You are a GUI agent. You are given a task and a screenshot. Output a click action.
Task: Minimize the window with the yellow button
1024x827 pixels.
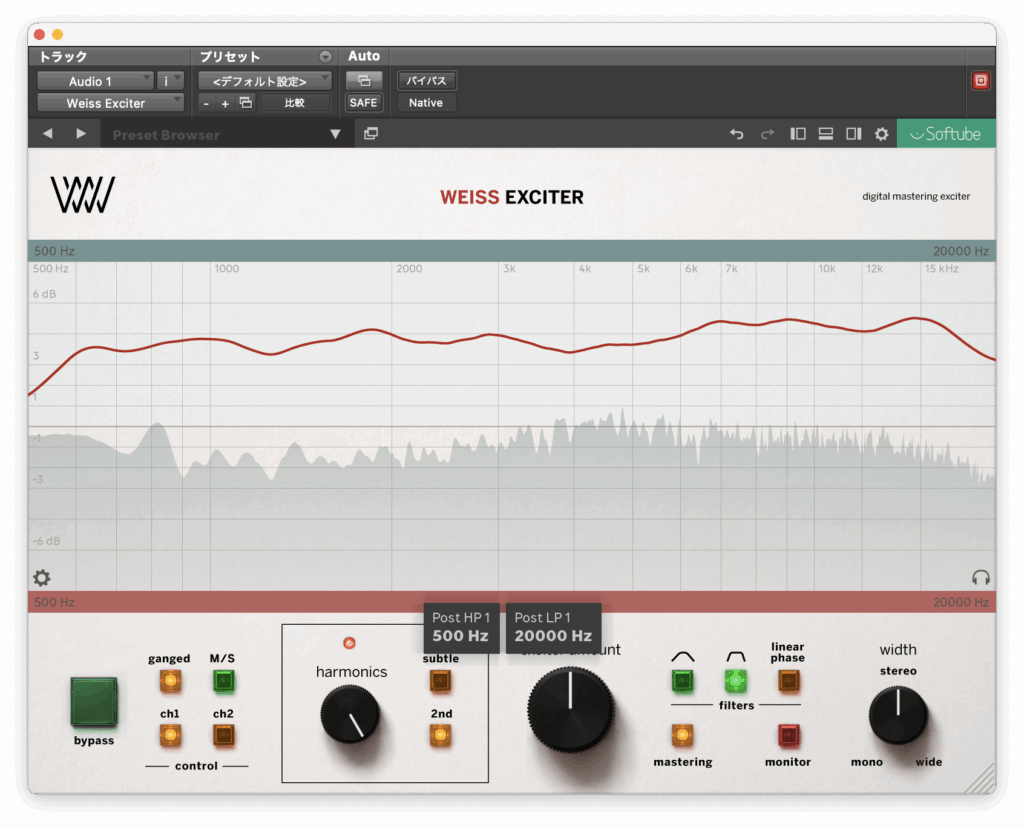click(57, 34)
